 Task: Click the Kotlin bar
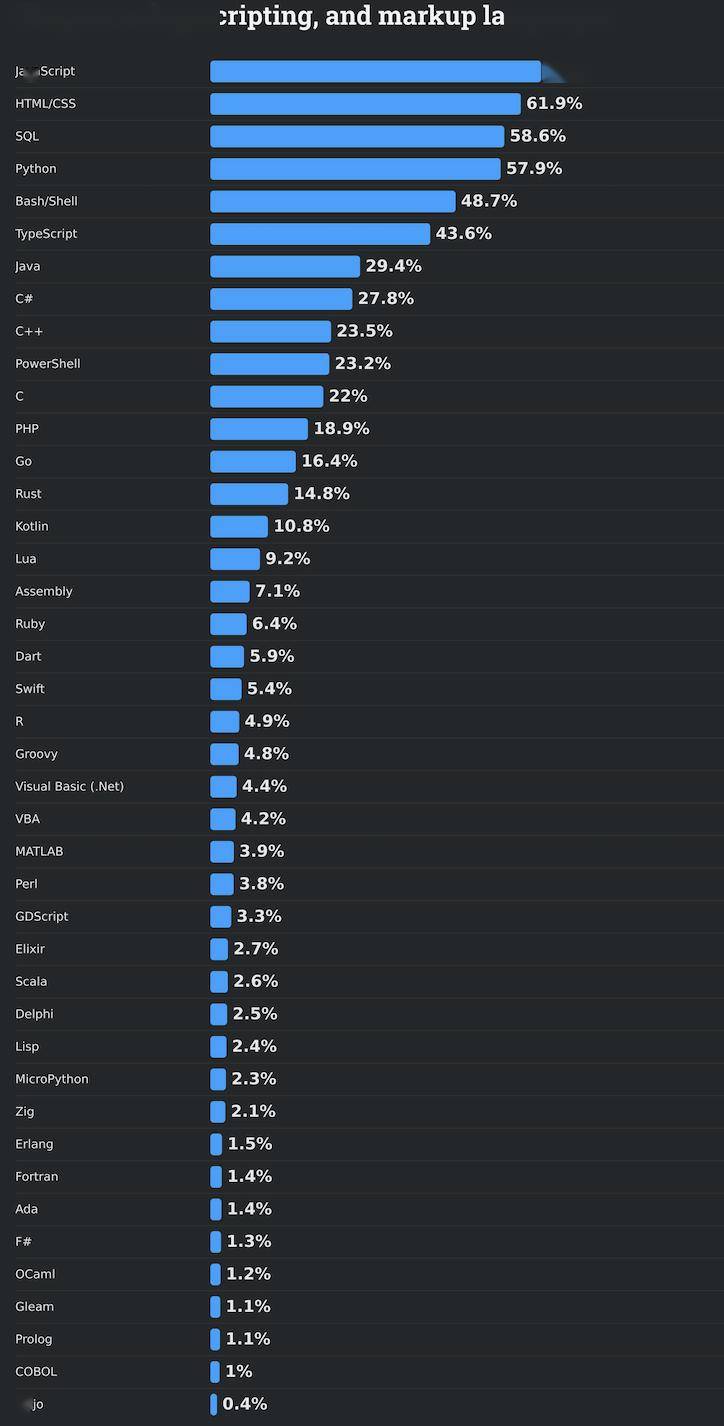pos(239,526)
